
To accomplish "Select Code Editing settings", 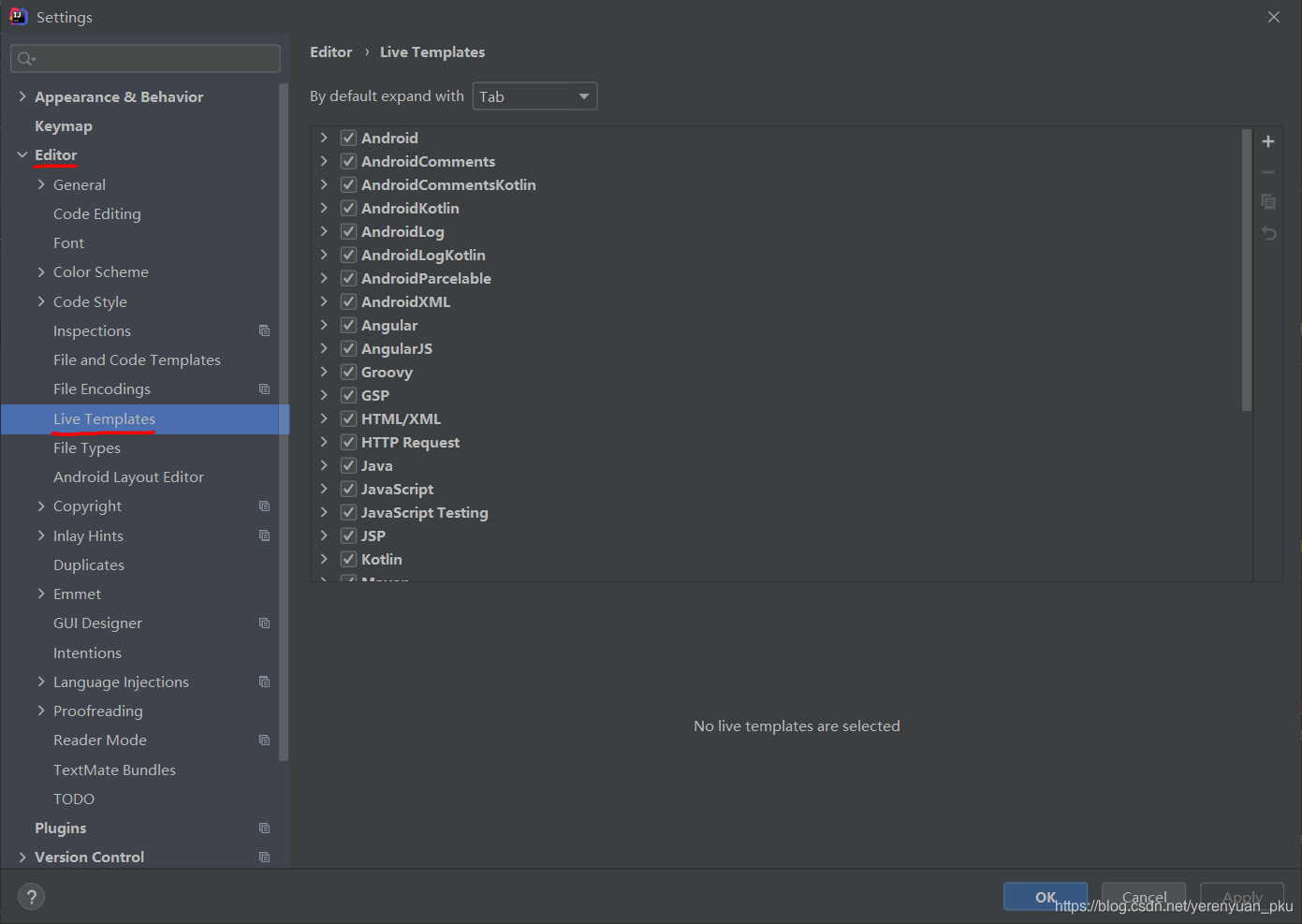I will point(97,213).
